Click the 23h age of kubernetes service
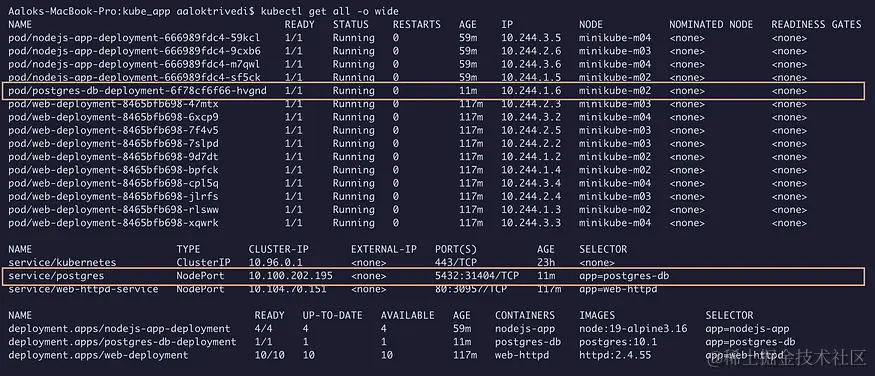 (x=546, y=263)
